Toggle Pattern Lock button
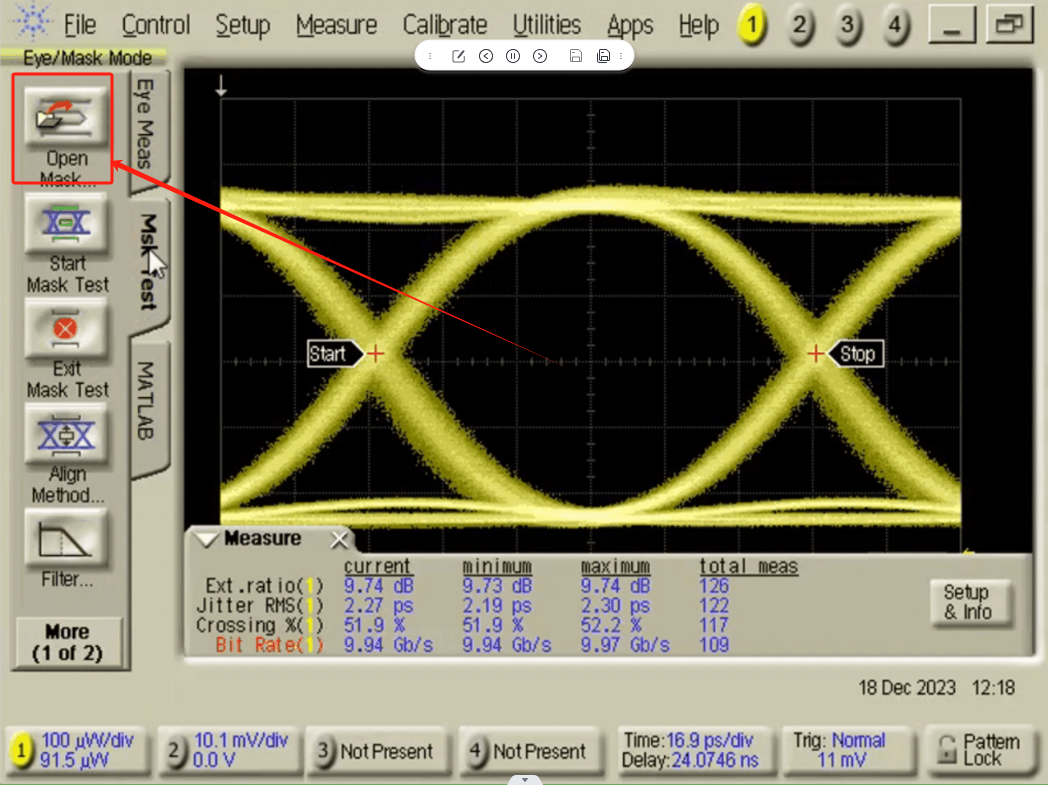This screenshot has width=1048, height=785. [976, 750]
